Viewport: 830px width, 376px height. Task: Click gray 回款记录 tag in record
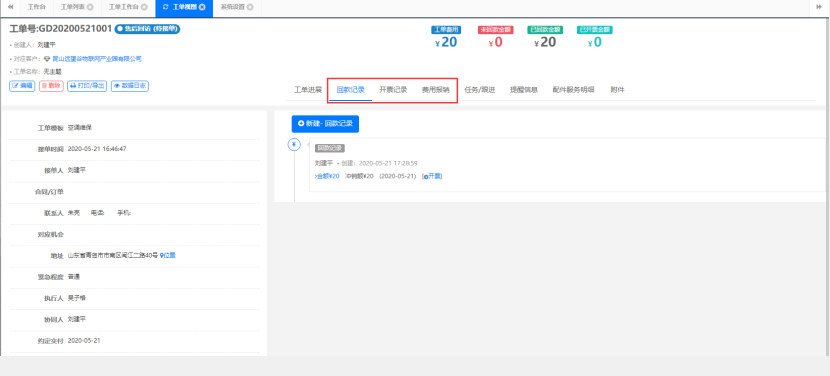[x=330, y=149]
